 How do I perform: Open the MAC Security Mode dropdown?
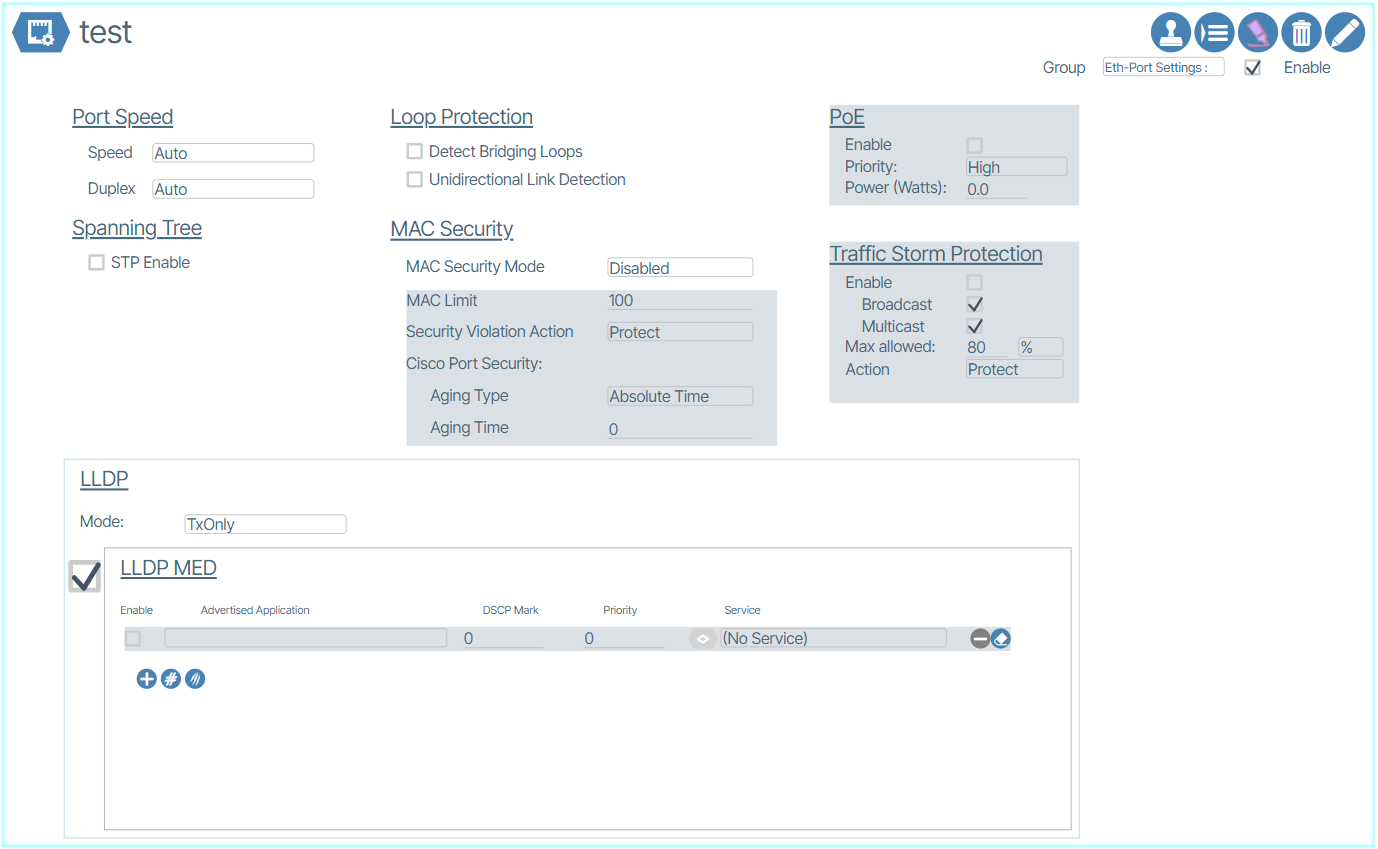(680, 268)
